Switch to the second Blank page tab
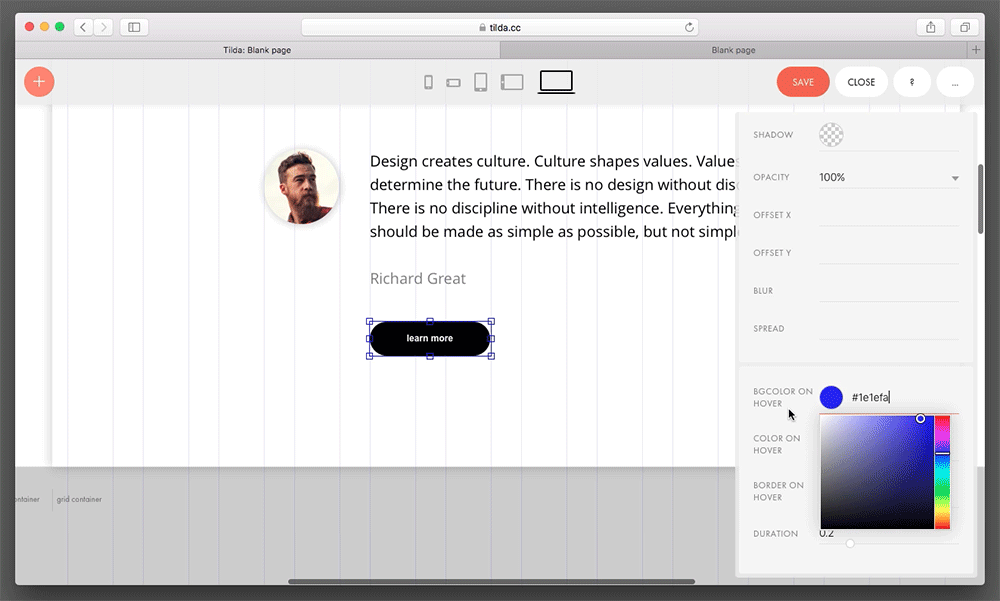The height and width of the screenshot is (601, 1000). 733,50
